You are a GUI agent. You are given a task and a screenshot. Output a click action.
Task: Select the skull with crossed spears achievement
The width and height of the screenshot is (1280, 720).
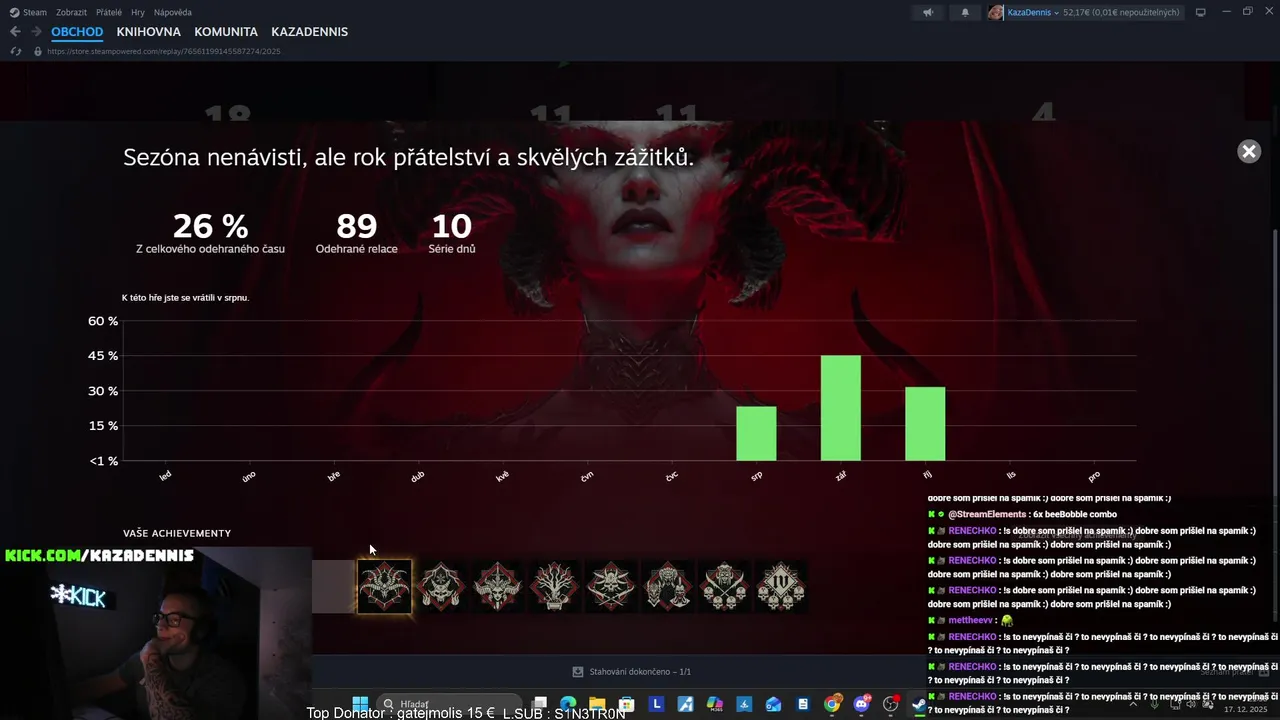coord(611,586)
